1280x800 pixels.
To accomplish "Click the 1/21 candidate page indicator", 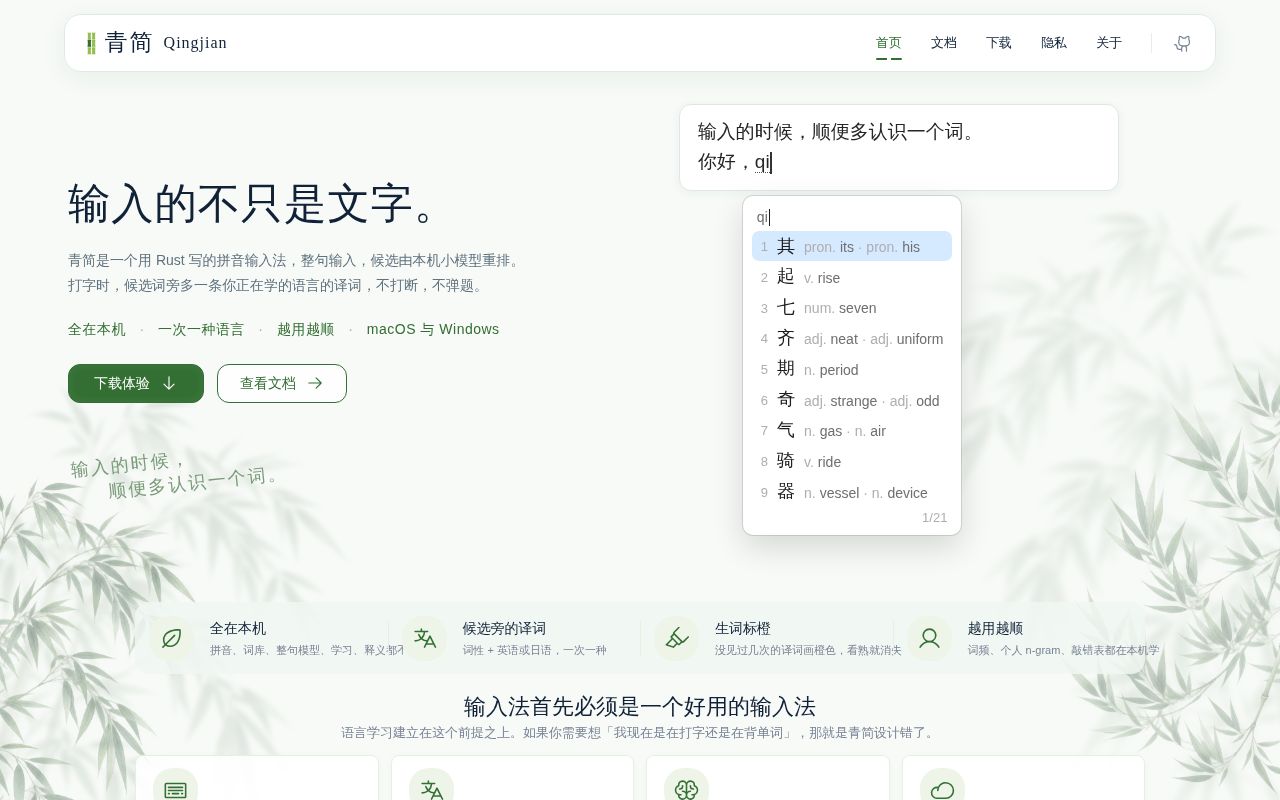I will point(934,518).
